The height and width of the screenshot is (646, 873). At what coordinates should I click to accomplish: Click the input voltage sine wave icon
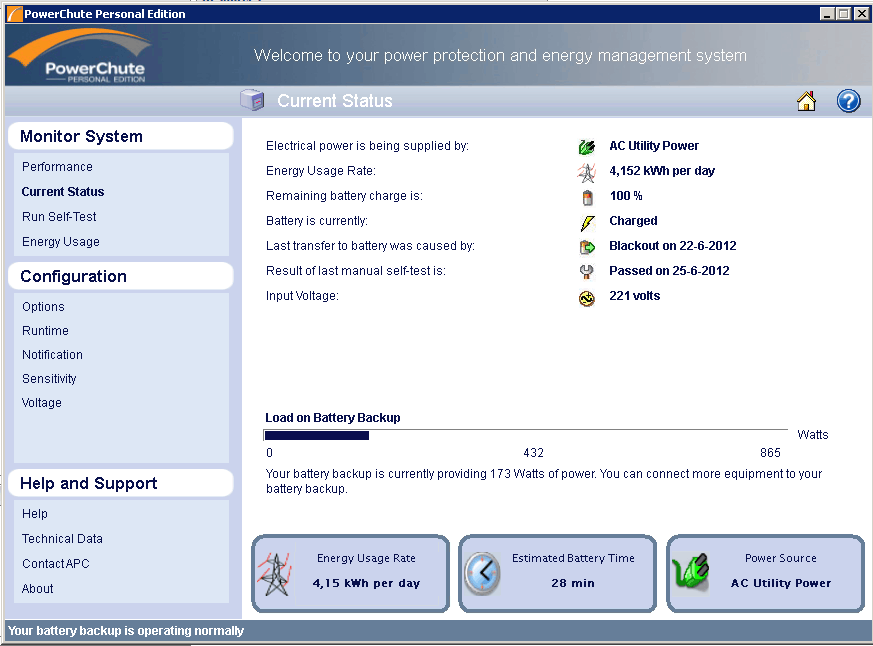click(x=586, y=298)
